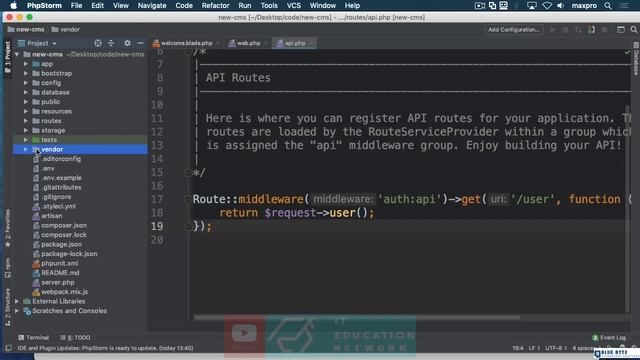Open the npm side tab
Screen dimensions: 640x360
(7, 268)
